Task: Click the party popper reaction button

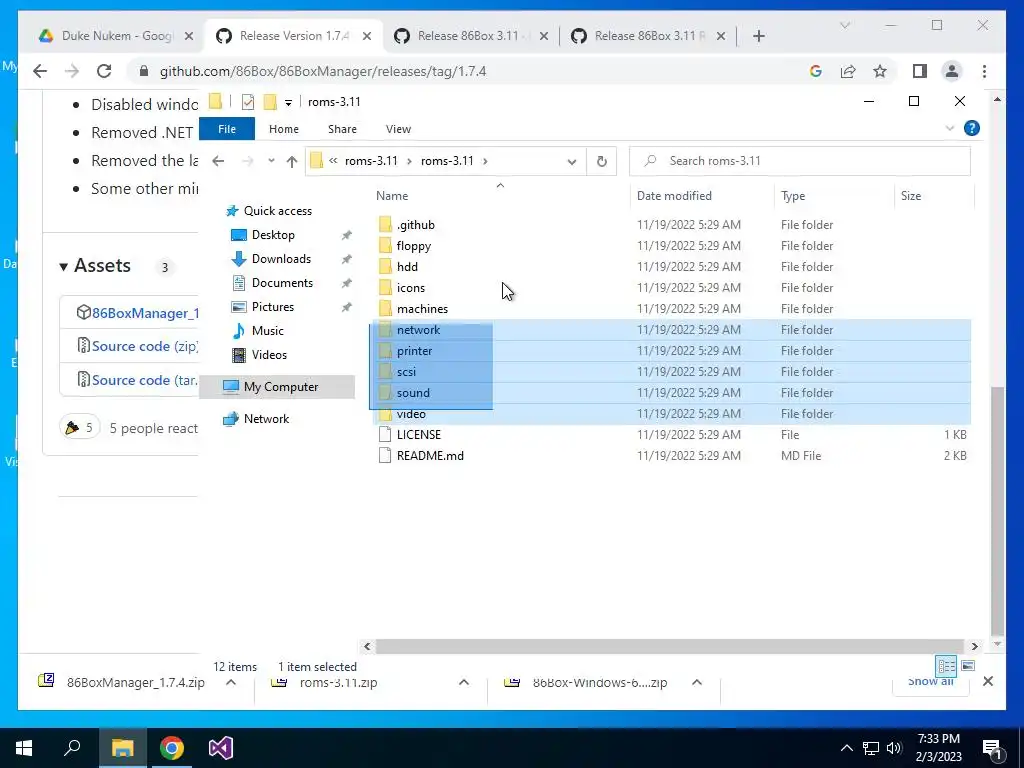Action: point(80,428)
